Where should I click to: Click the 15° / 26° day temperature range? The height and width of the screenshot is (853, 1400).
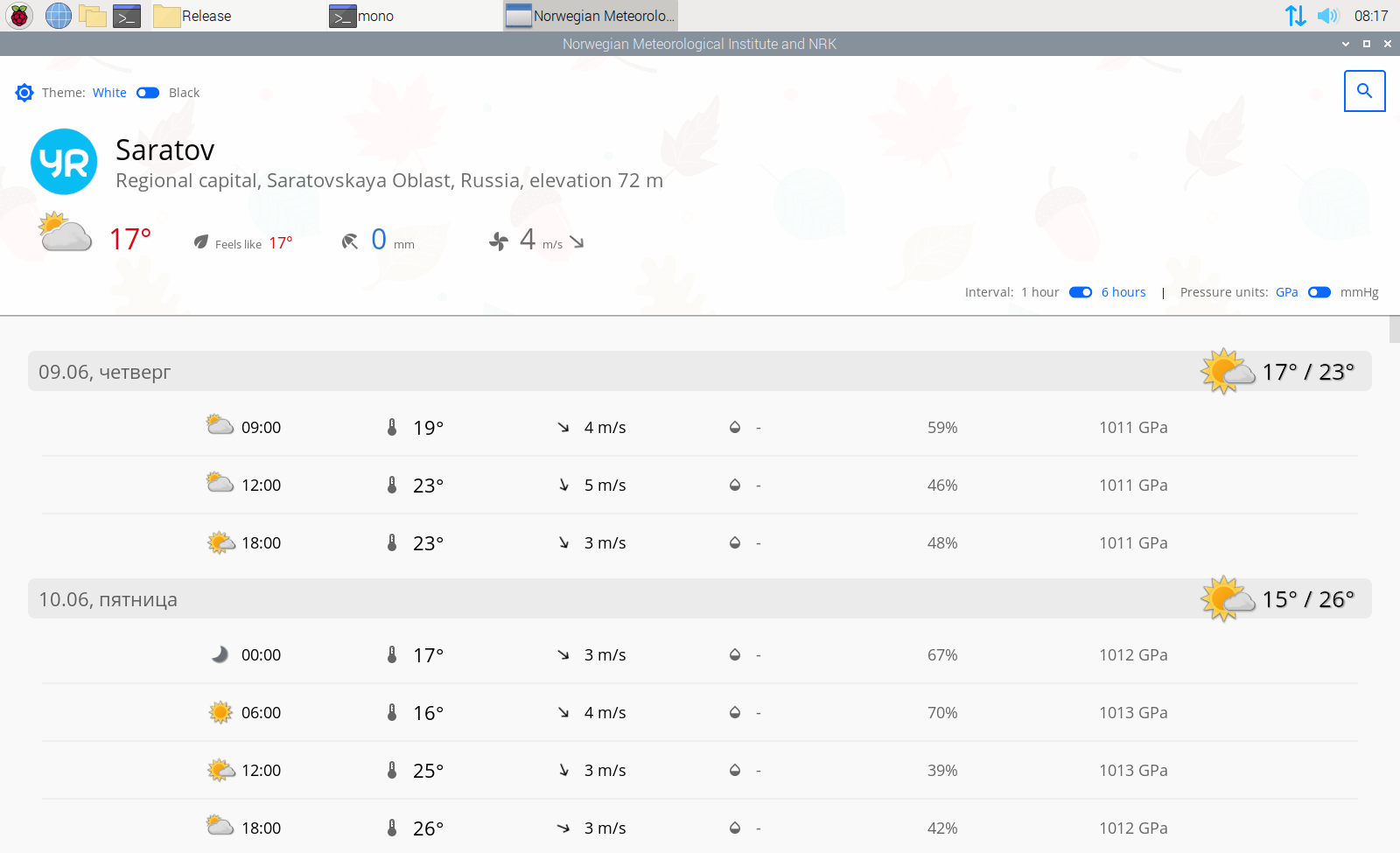coord(1308,599)
